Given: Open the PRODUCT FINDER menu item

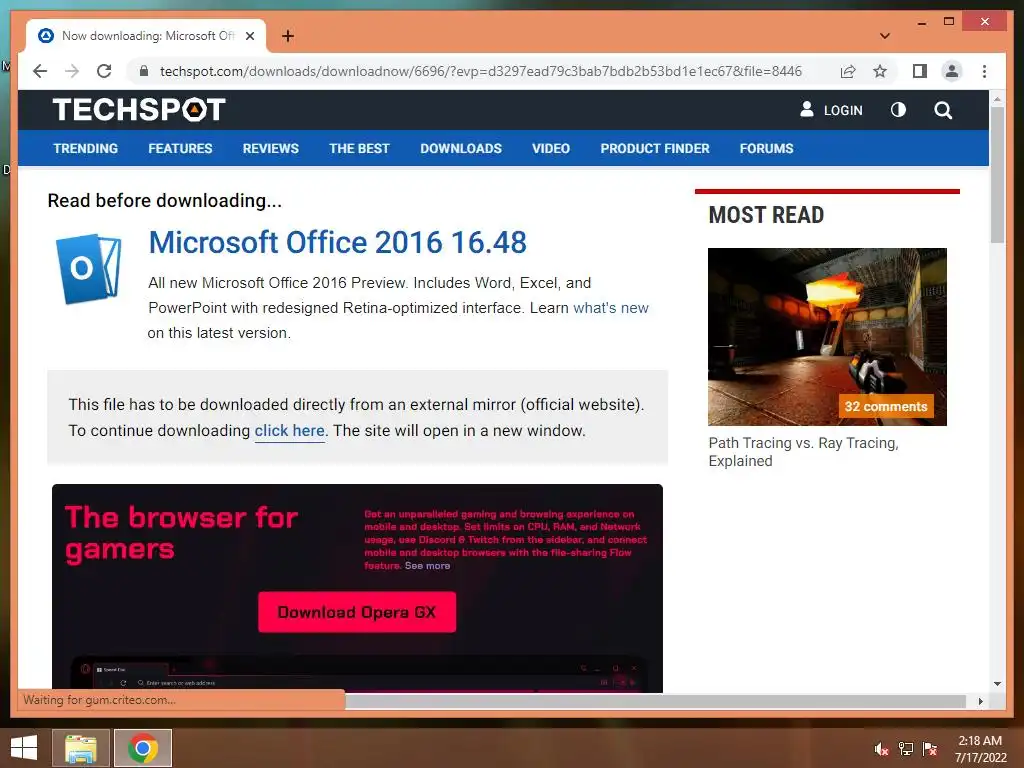Looking at the screenshot, I should (655, 148).
